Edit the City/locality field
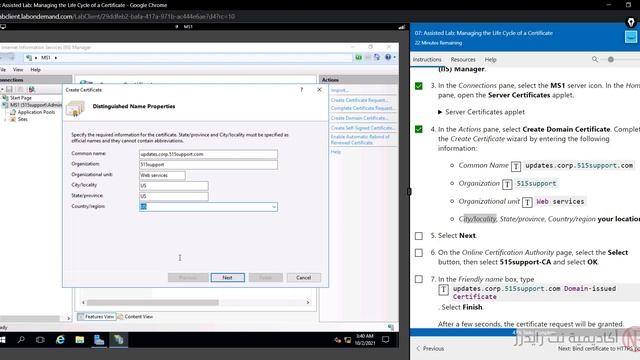Image resolution: width=640 pixels, height=360 pixels. tap(173, 186)
